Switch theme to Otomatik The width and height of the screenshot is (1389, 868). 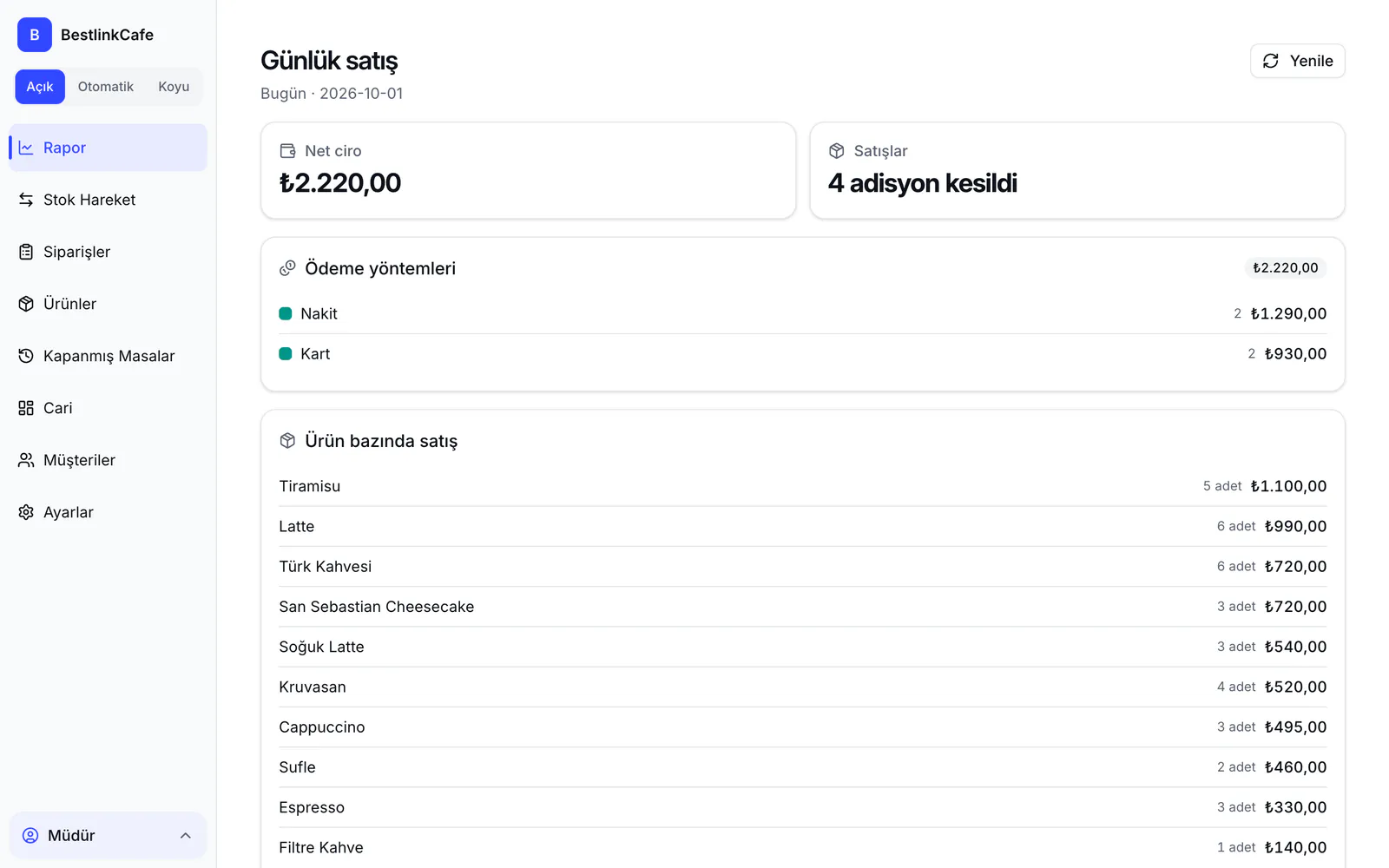pyautogui.click(x=106, y=87)
